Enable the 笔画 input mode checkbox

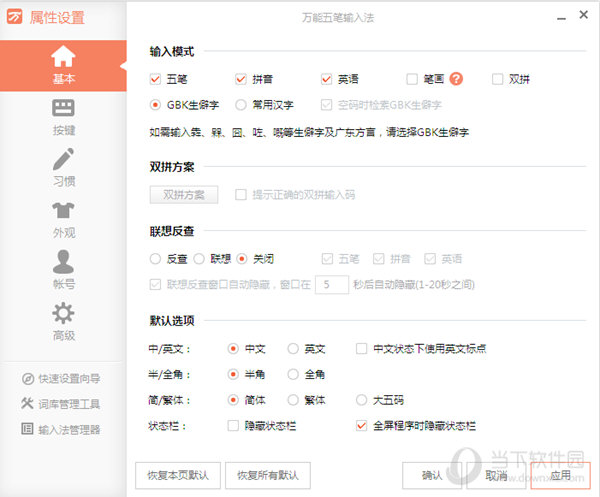point(412,79)
